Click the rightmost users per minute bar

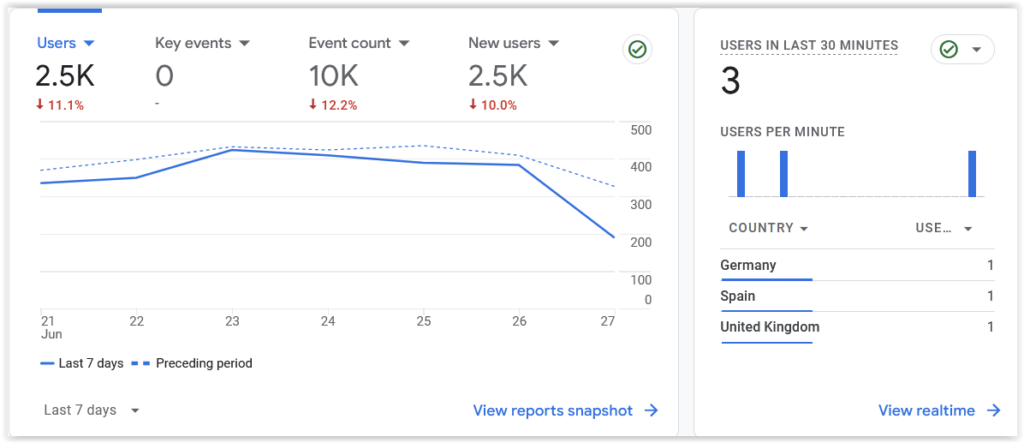point(971,174)
